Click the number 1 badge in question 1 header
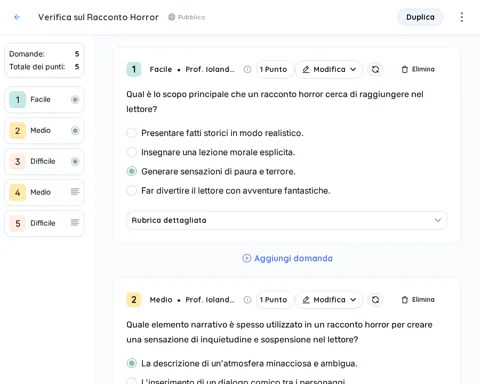 (134, 69)
